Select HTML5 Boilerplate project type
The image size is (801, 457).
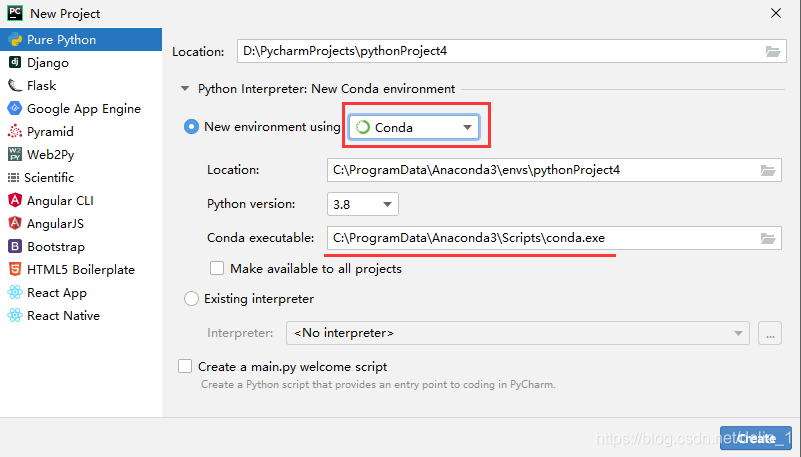(81, 270)
